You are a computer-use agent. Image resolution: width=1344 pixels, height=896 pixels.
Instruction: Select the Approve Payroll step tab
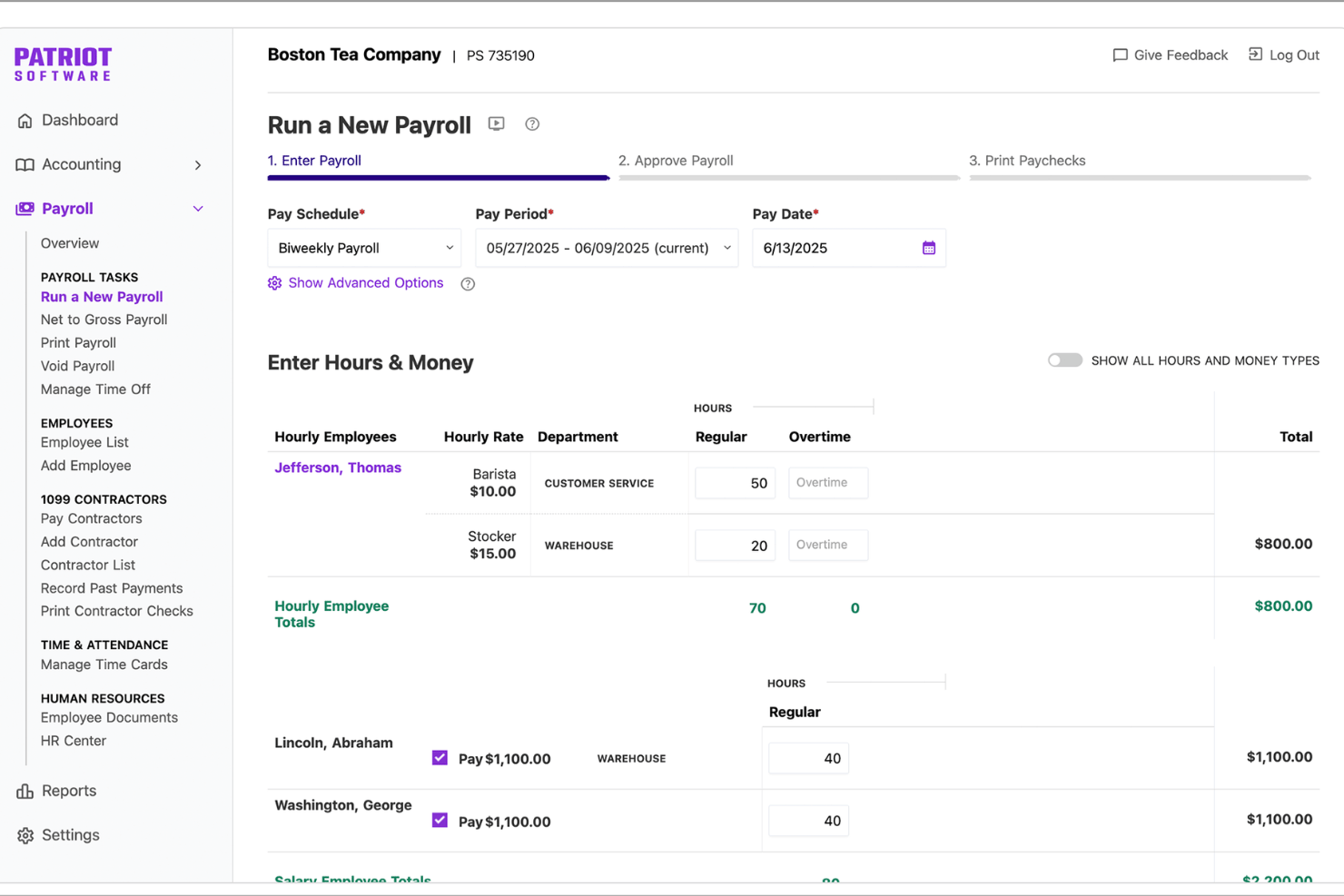coord(676,161)
